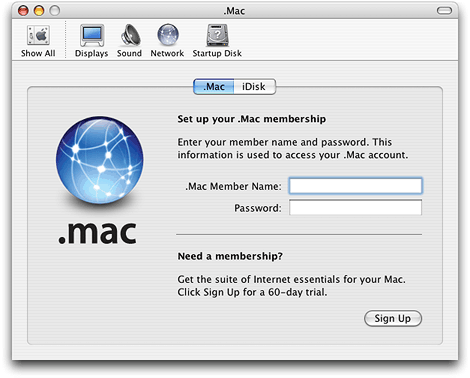
Task: Click the large .mac globe logo
Action: [x=100, y=160]
